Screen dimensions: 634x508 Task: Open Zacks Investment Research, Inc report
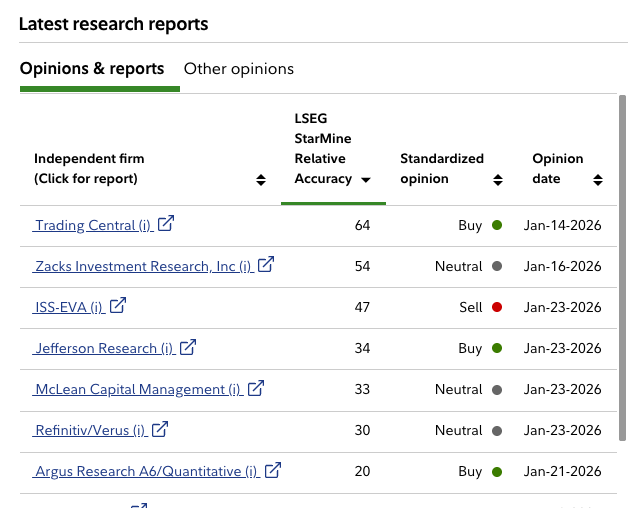[143, 267]
